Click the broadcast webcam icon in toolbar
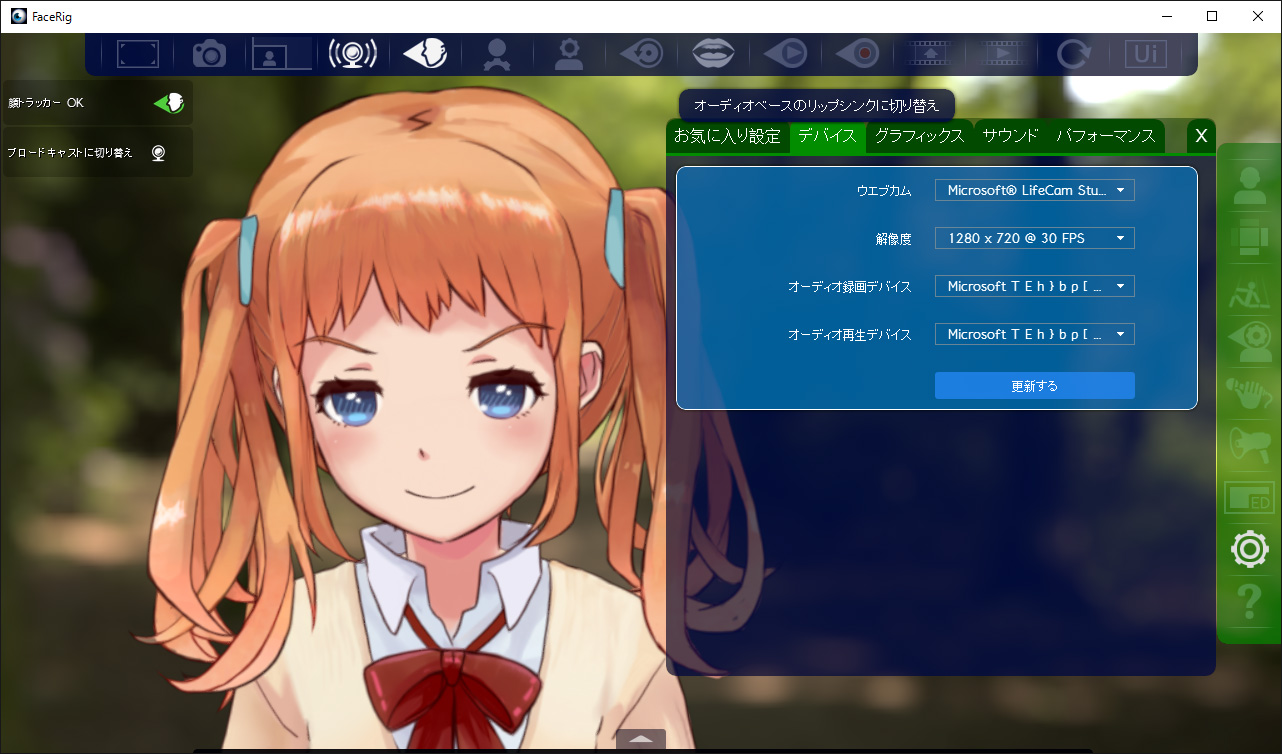Screen dimensions: 1282x754 tap(353, 54)
